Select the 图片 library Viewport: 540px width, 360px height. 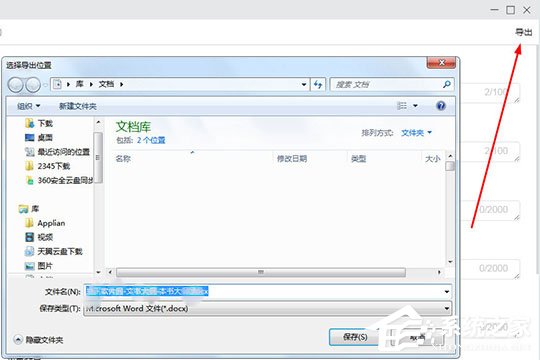click(x=39, y=266)
